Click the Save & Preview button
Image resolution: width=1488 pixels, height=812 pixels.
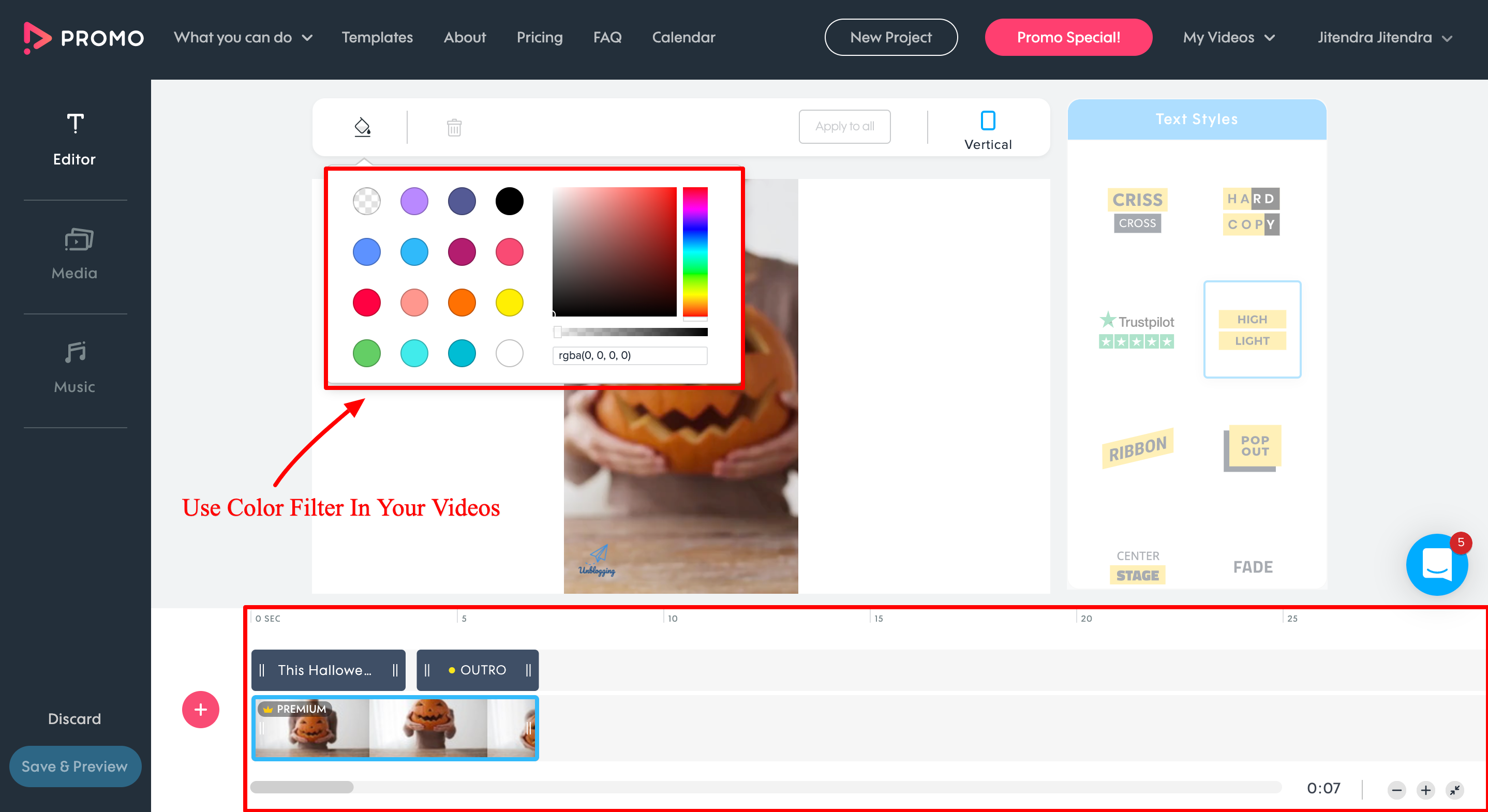point(75,766)
